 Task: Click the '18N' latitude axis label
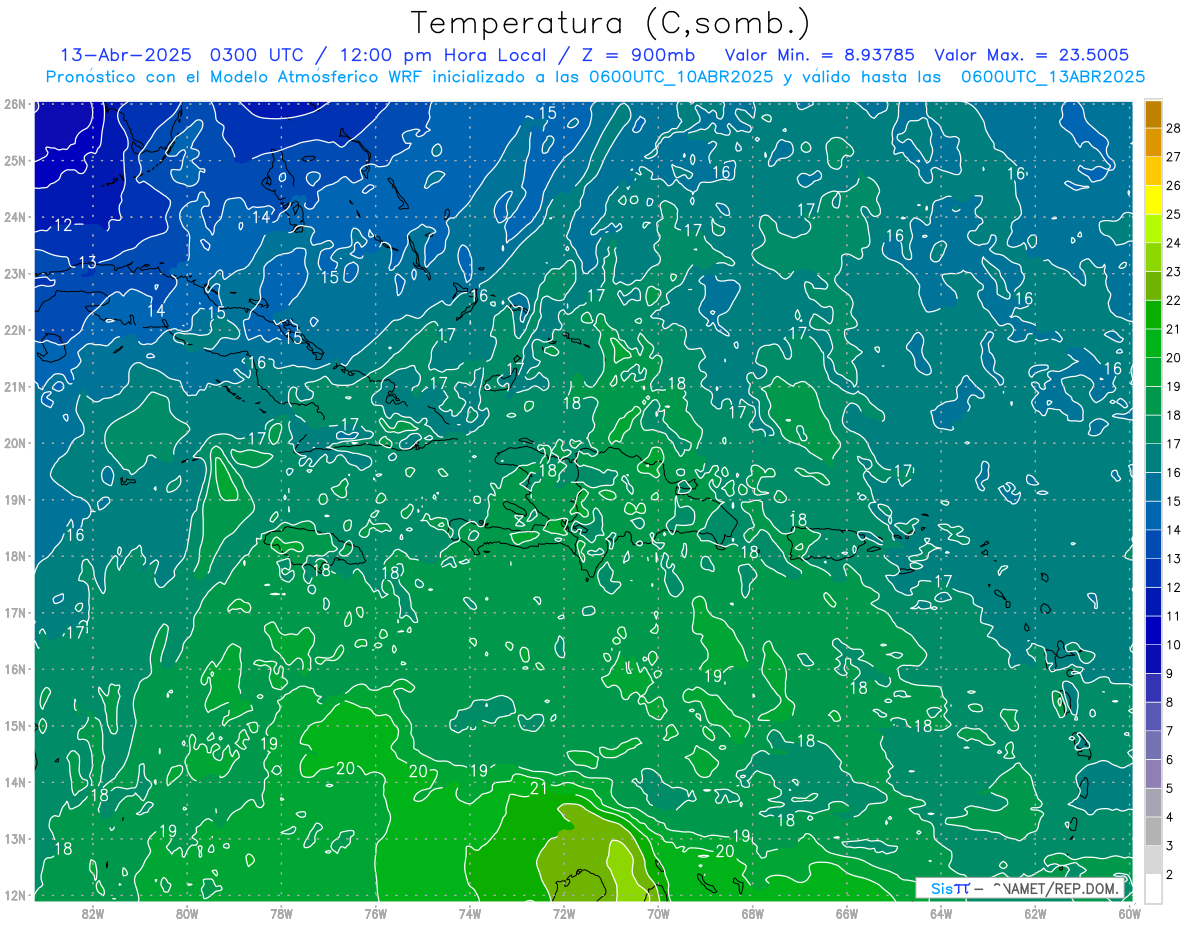(14, 556)
